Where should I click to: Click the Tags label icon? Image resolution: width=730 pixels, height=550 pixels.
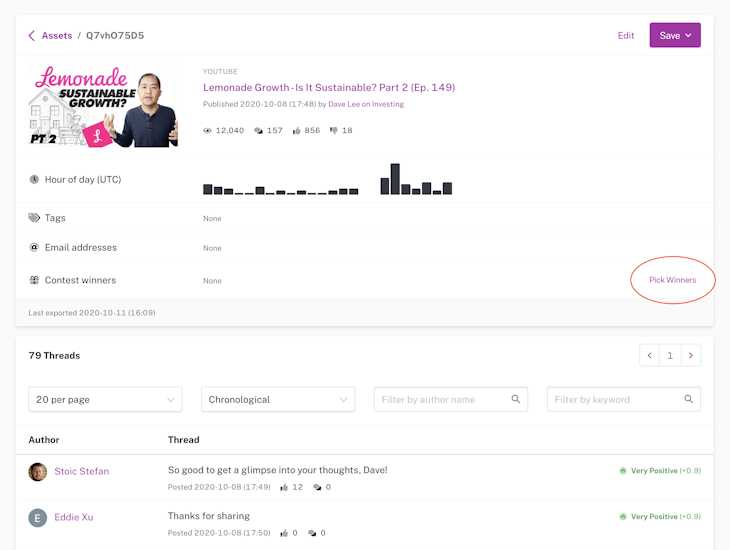click(x=34, y=218)
